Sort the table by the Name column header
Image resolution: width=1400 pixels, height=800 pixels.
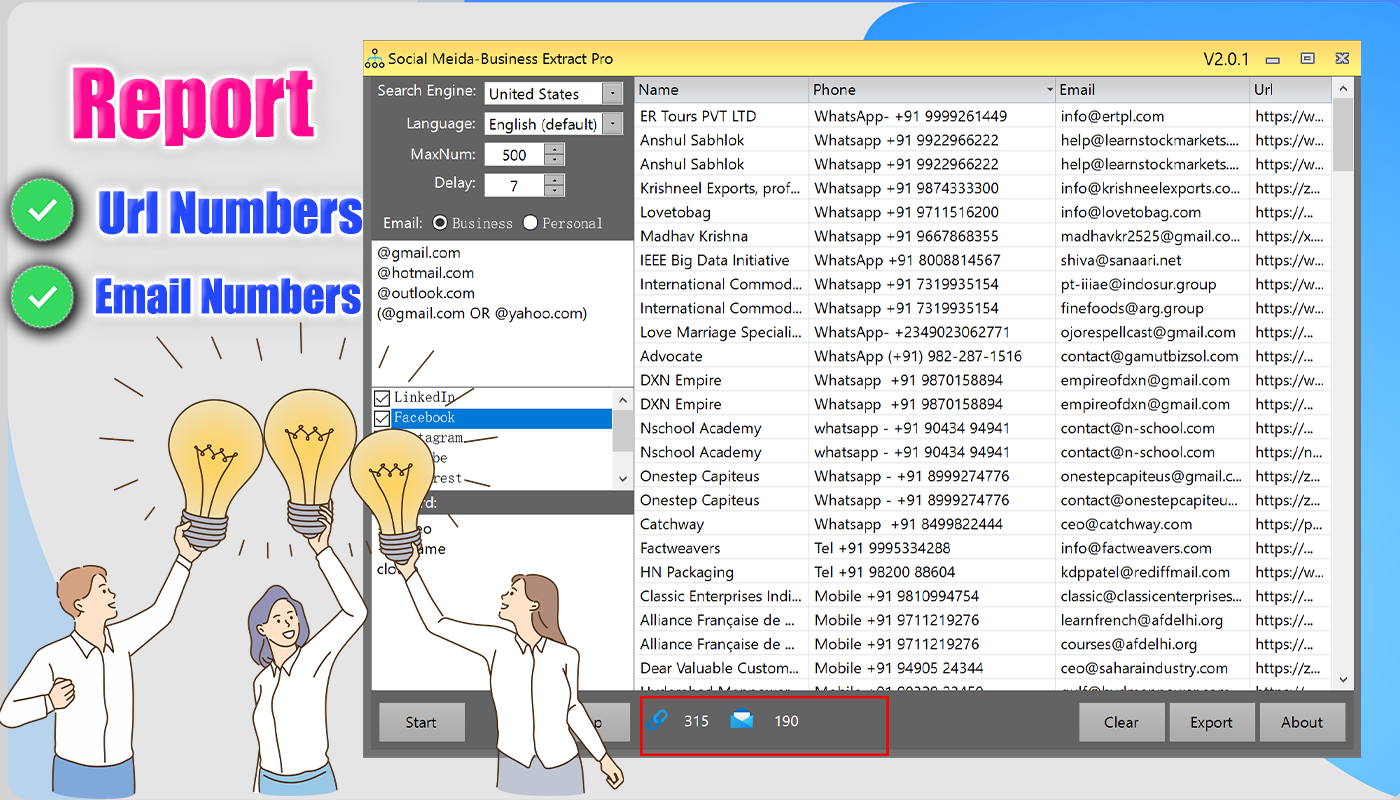coord(722,90)
